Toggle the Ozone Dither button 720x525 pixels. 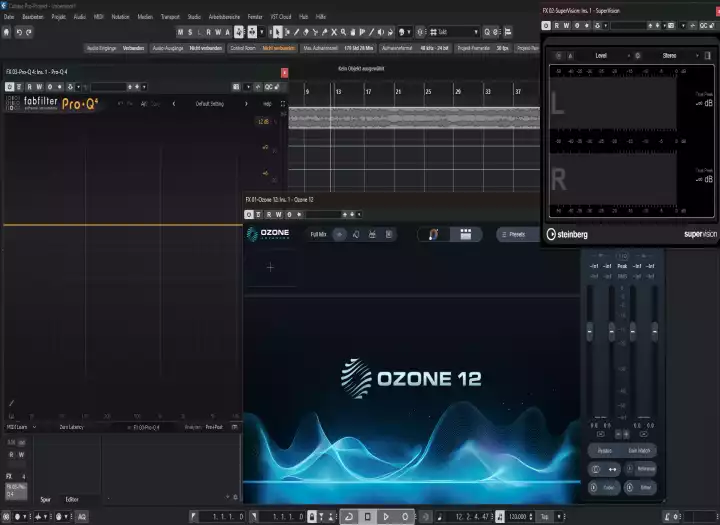pos(641,487)
